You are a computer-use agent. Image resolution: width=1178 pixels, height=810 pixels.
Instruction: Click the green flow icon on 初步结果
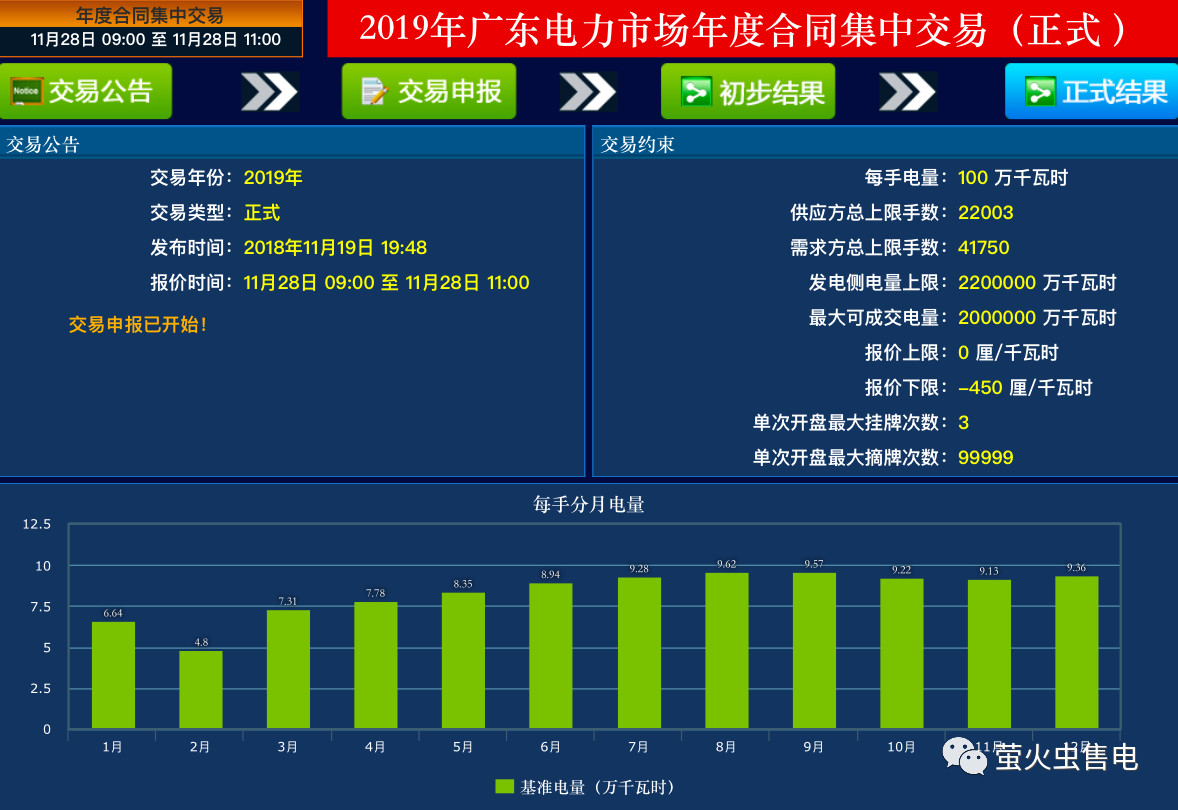click(x=695, y=92)
